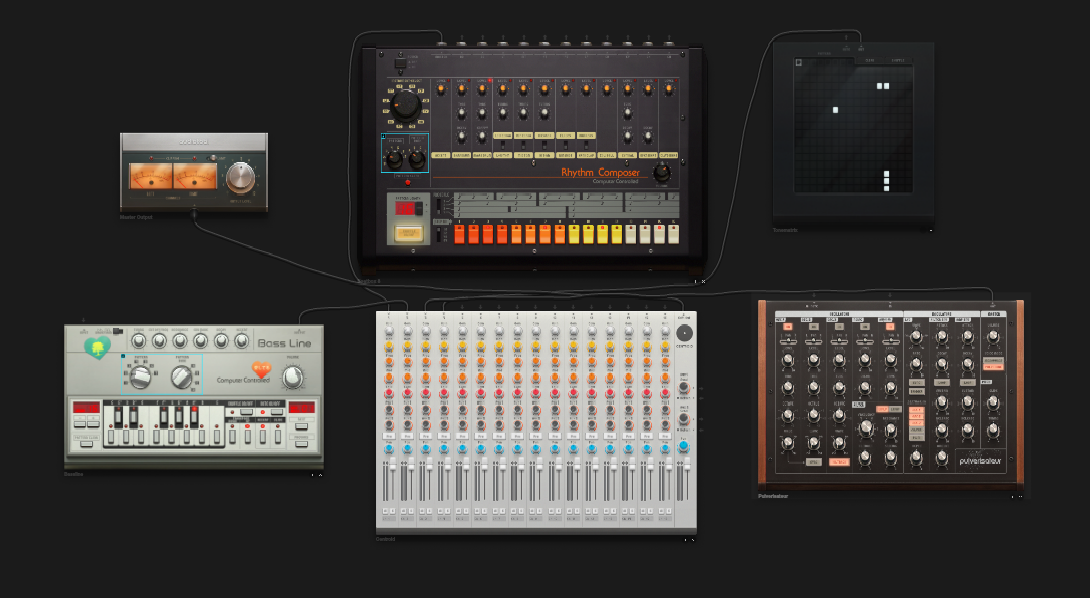
Task: Click the orange heart logo on Bassline
Action: [261, 369]
